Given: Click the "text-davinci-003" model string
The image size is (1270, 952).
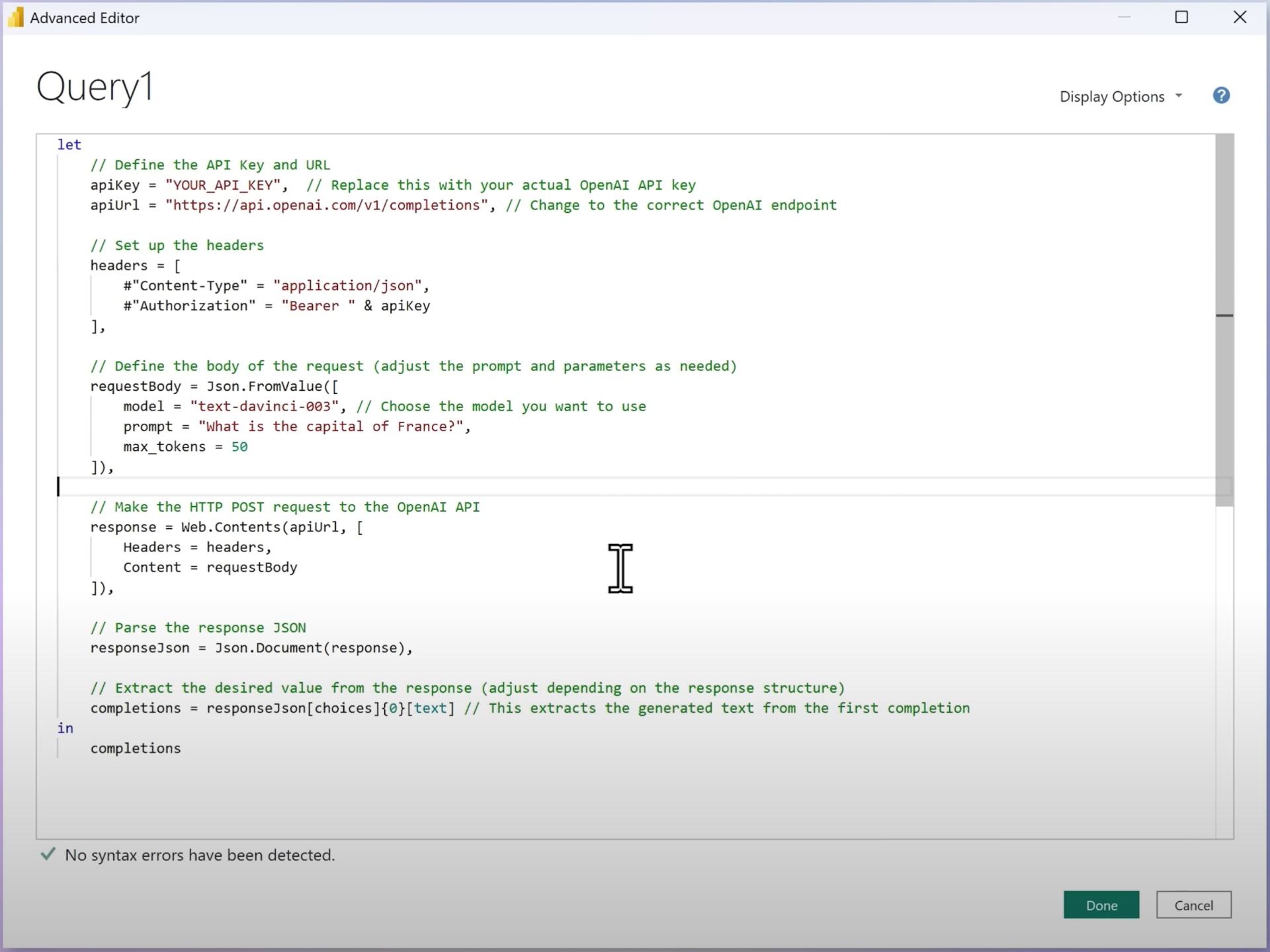Looking at the screenshot, I should (264, 406).
